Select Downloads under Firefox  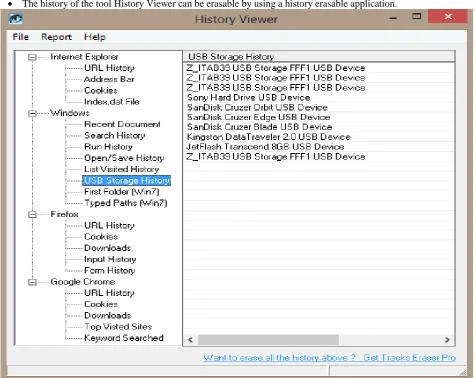pos(107,248)
